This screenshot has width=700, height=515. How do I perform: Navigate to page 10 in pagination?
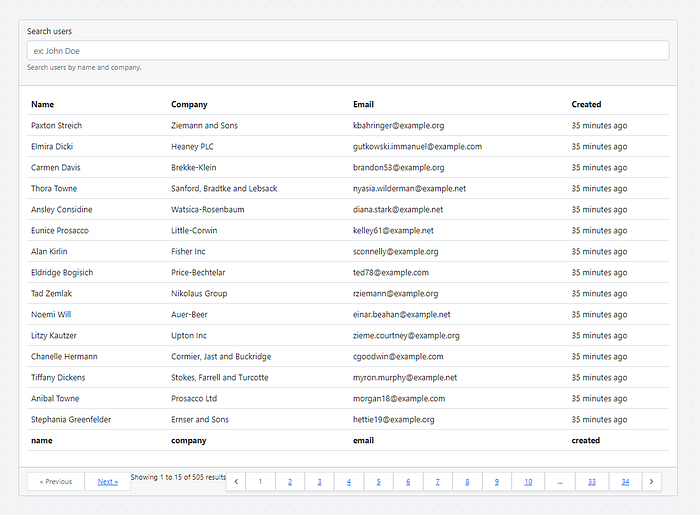point(528,482)
